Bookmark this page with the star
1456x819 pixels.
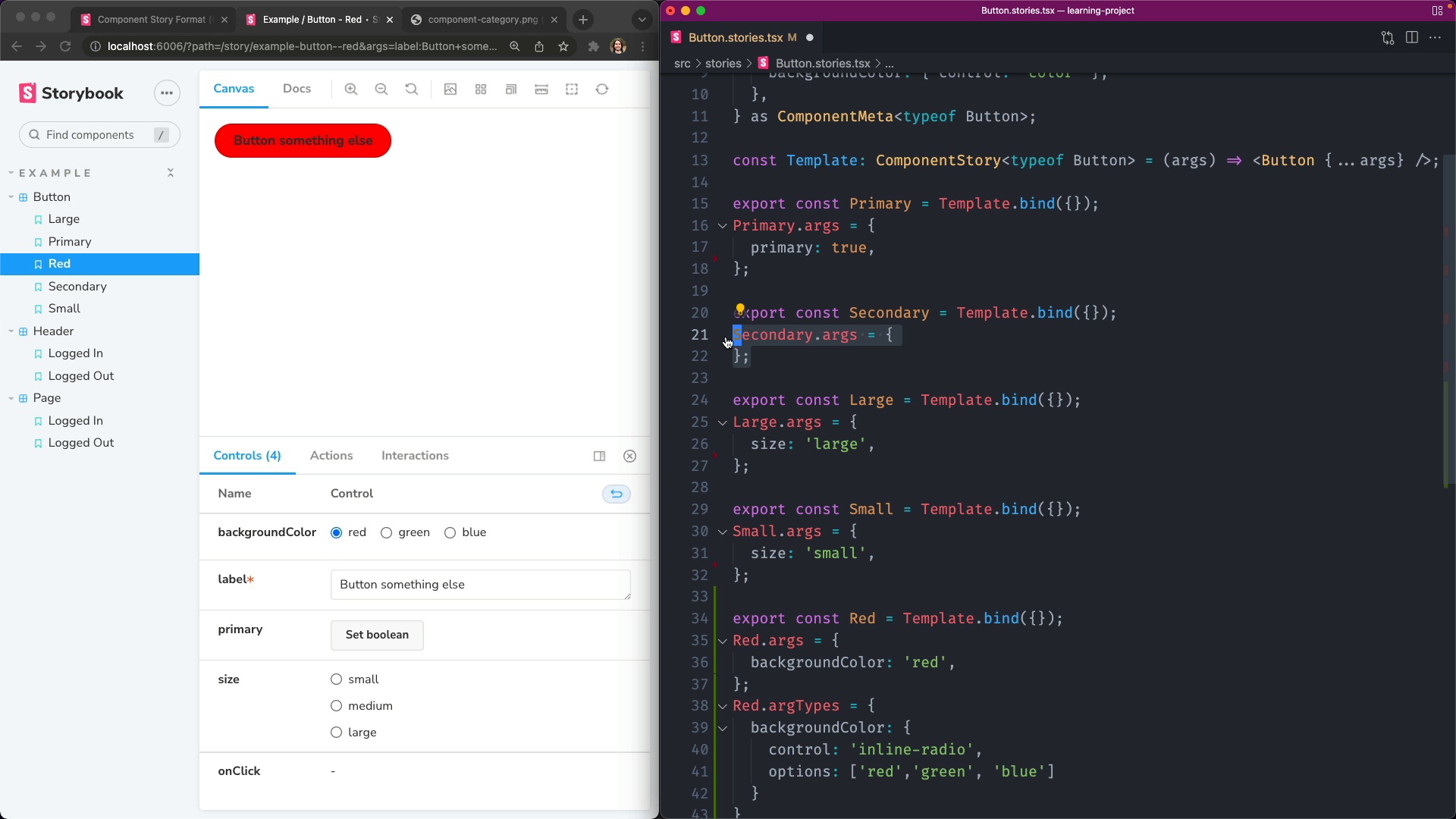tap(563, 46)
